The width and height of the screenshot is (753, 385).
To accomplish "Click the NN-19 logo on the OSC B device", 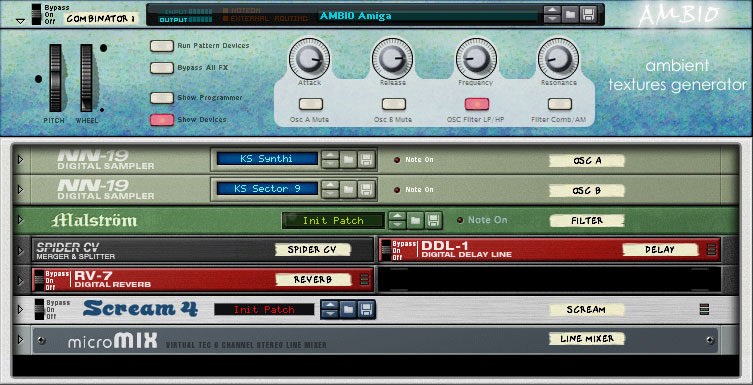I will (x=93, y=185).
